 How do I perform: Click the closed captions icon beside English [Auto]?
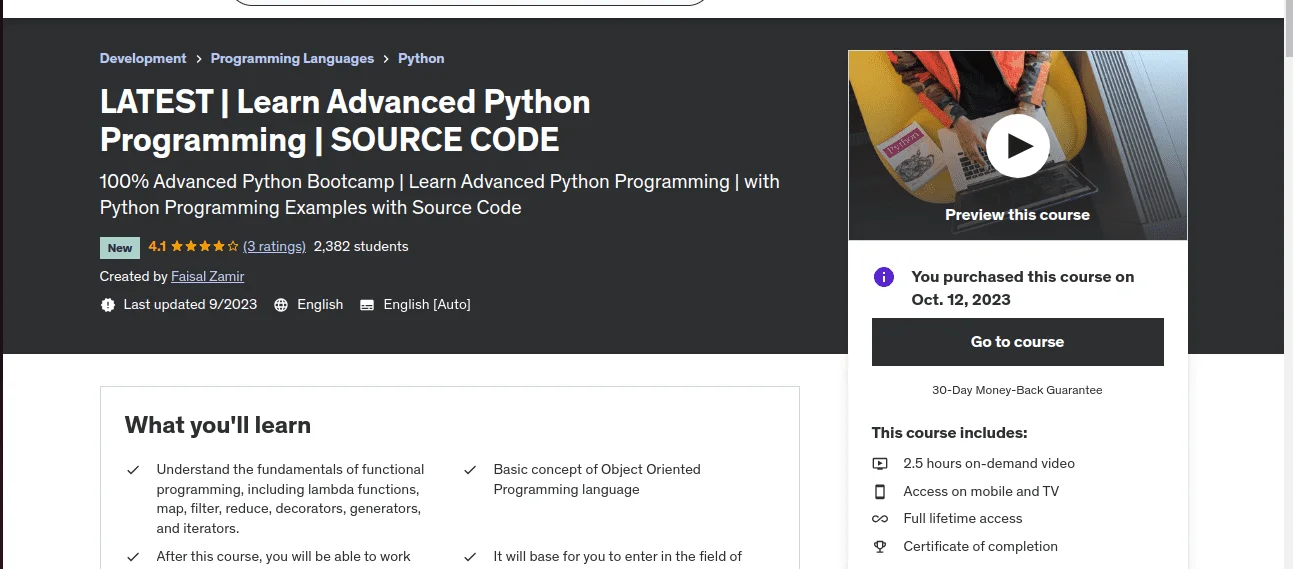pyautogui.click(x=367, y=305)
